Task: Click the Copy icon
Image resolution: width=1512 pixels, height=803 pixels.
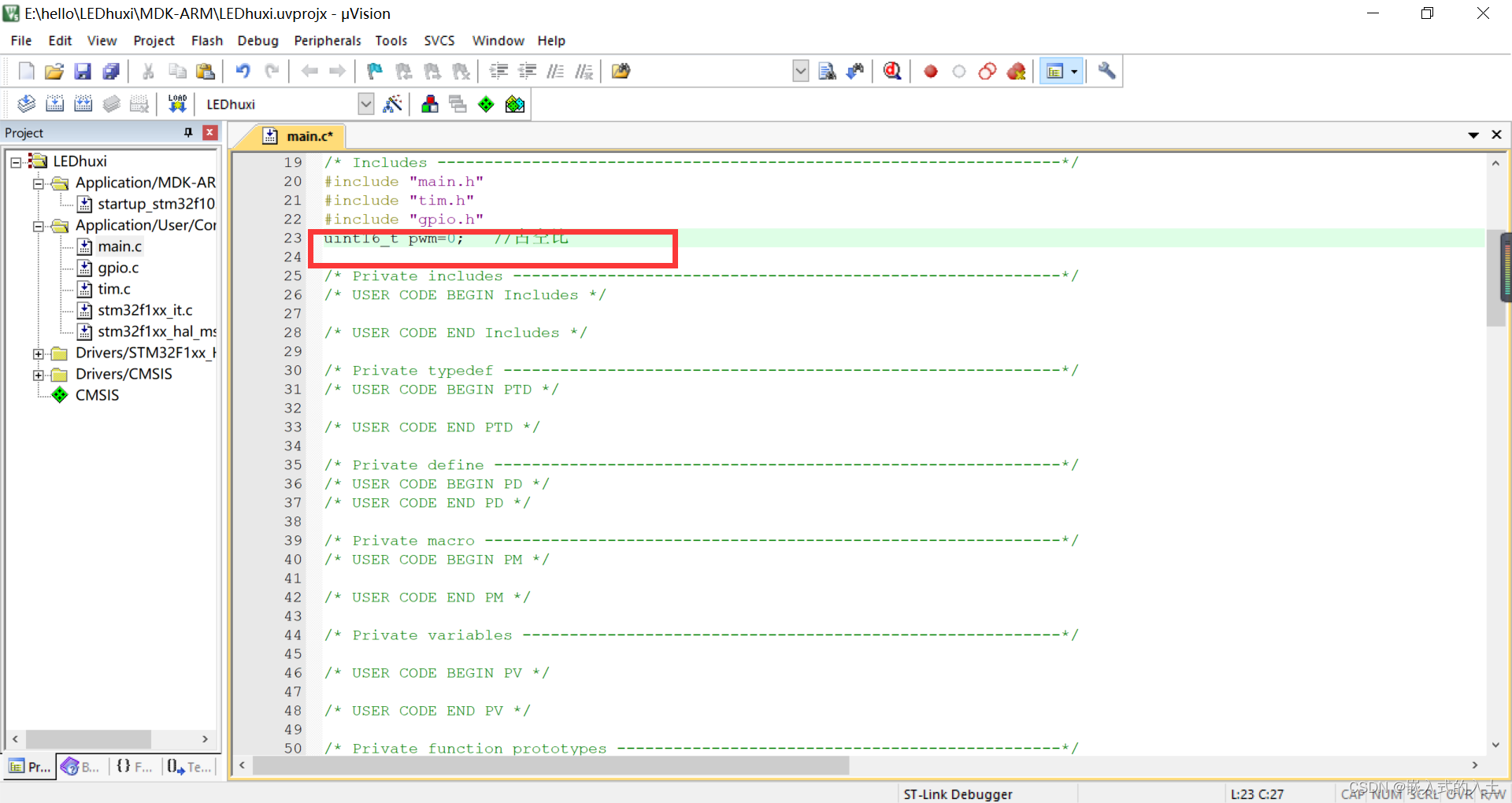Action: [177, 72]
